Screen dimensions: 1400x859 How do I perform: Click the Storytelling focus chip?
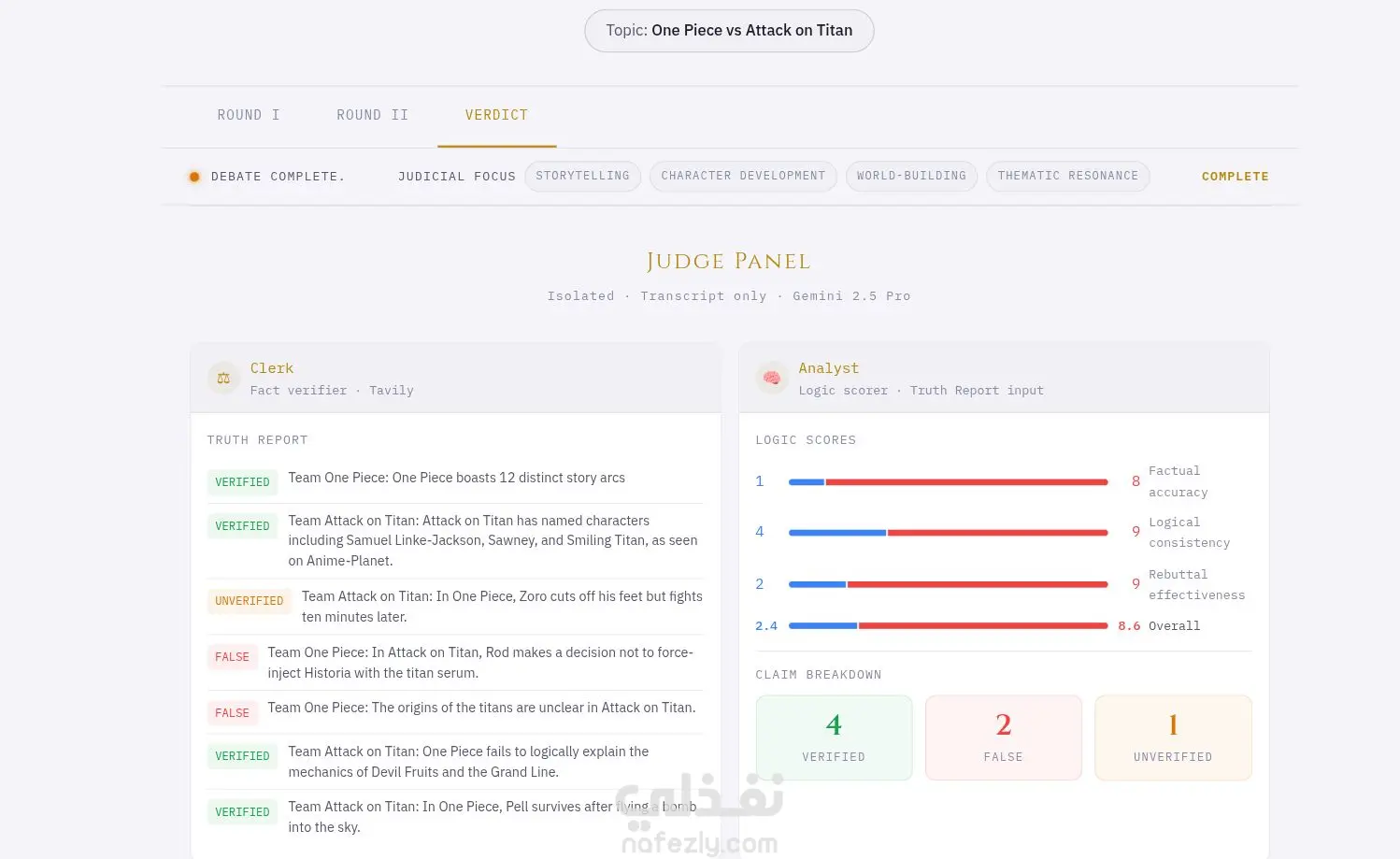click(x=583, y=176)
